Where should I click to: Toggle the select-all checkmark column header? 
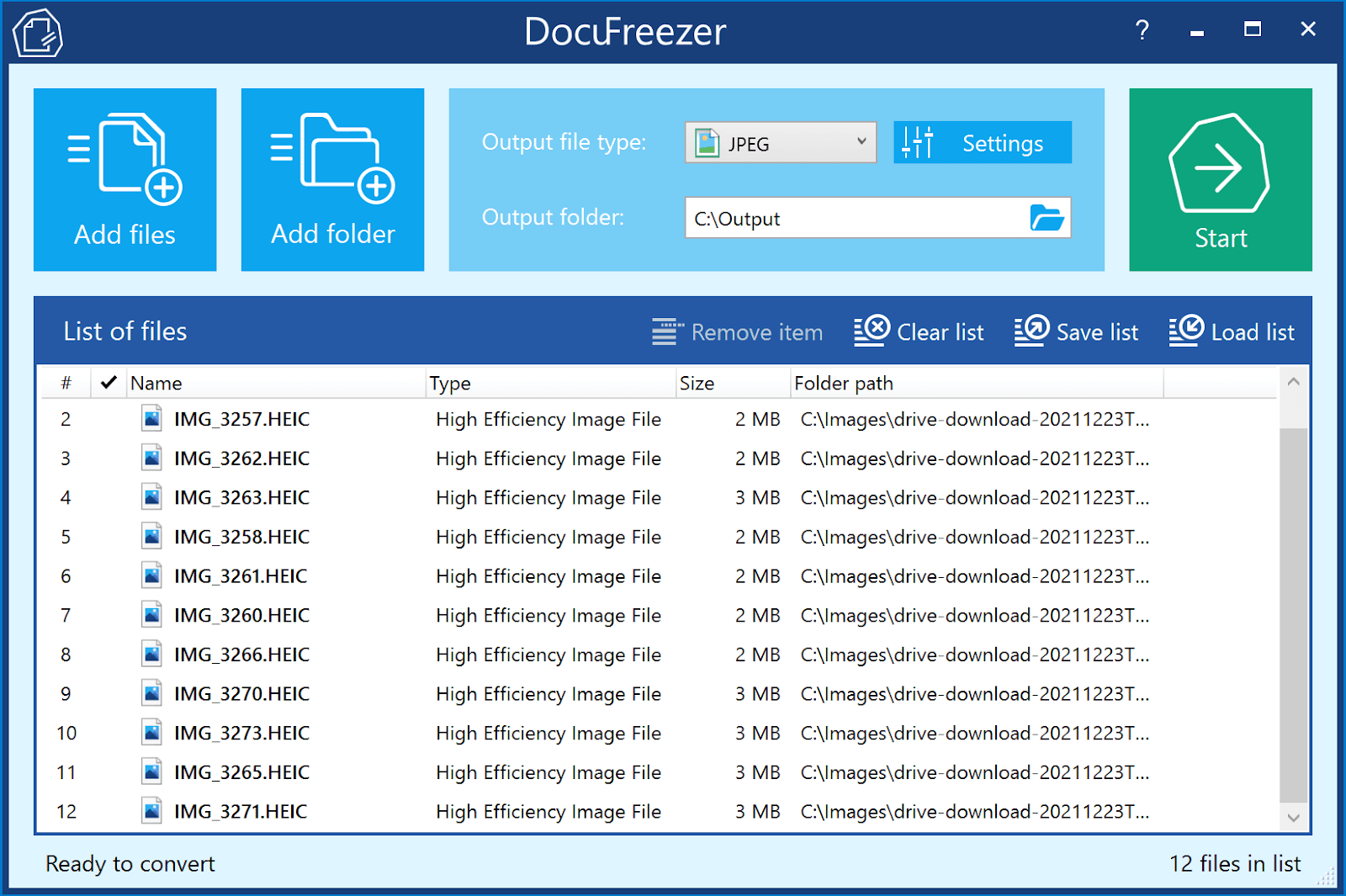coord(108,383)
